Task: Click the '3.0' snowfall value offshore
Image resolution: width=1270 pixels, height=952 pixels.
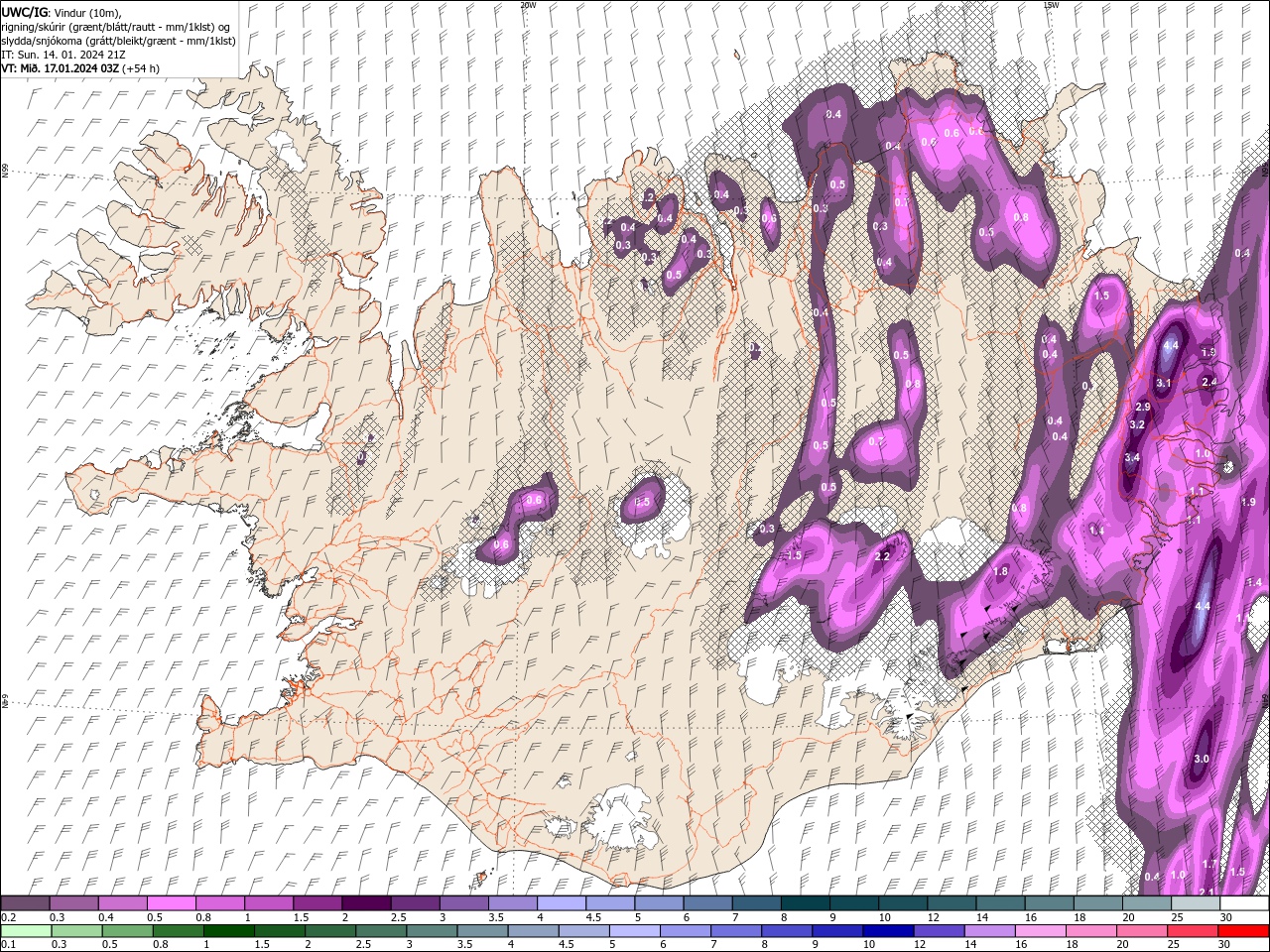Action: pos(1201,759)
